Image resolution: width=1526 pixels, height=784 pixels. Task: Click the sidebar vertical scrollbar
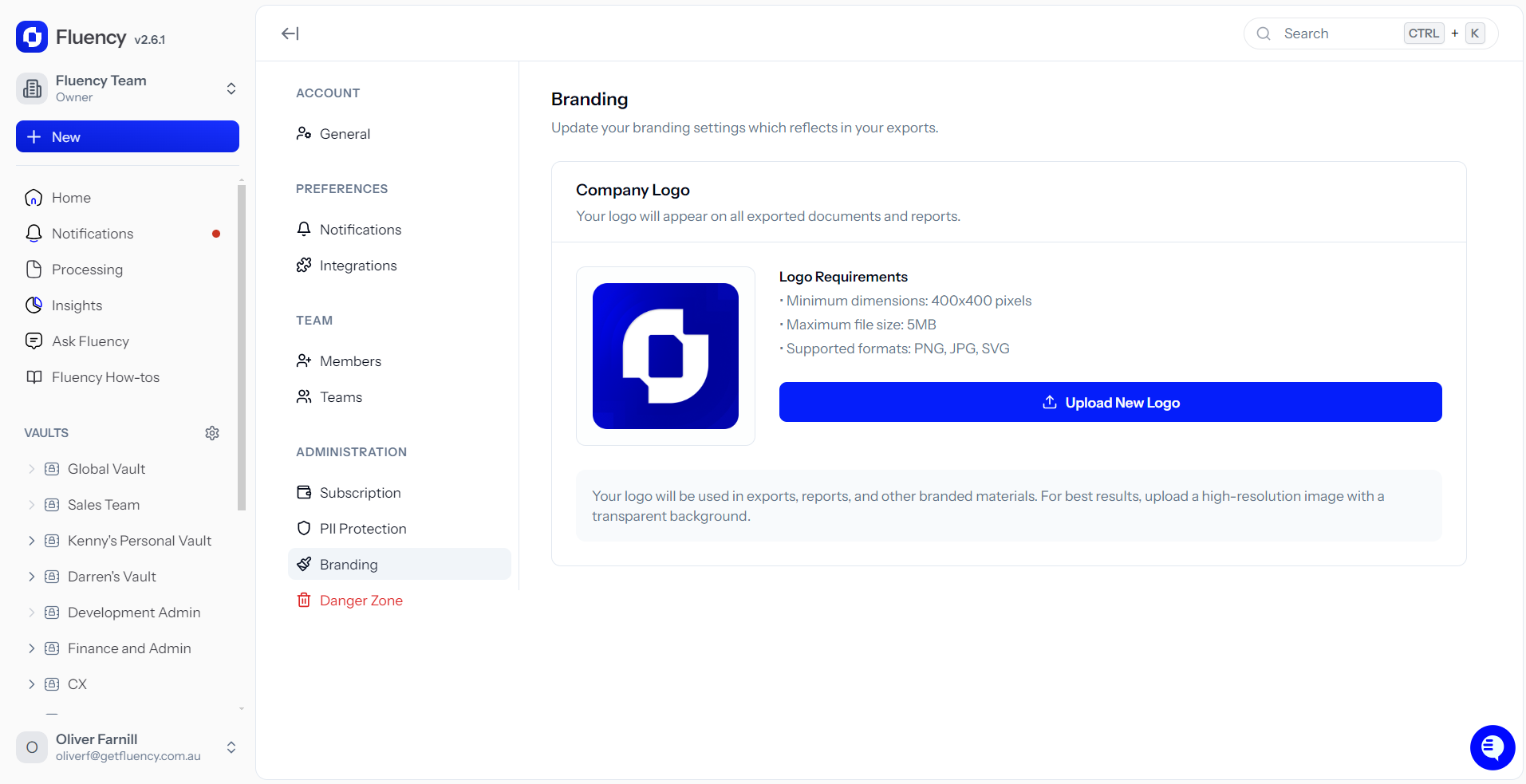coord(242,347)
